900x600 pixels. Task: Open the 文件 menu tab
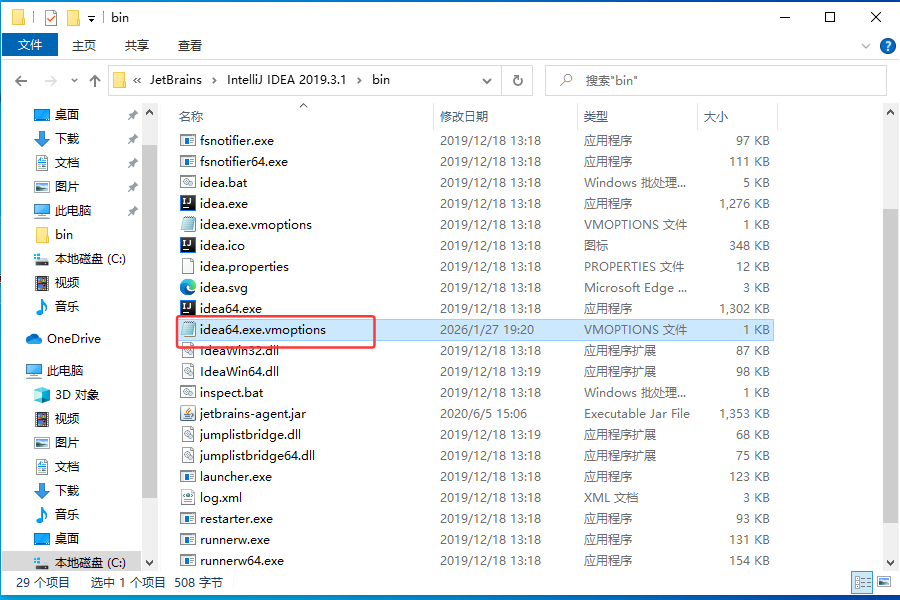pyautogui.click(x=30, y=45)
